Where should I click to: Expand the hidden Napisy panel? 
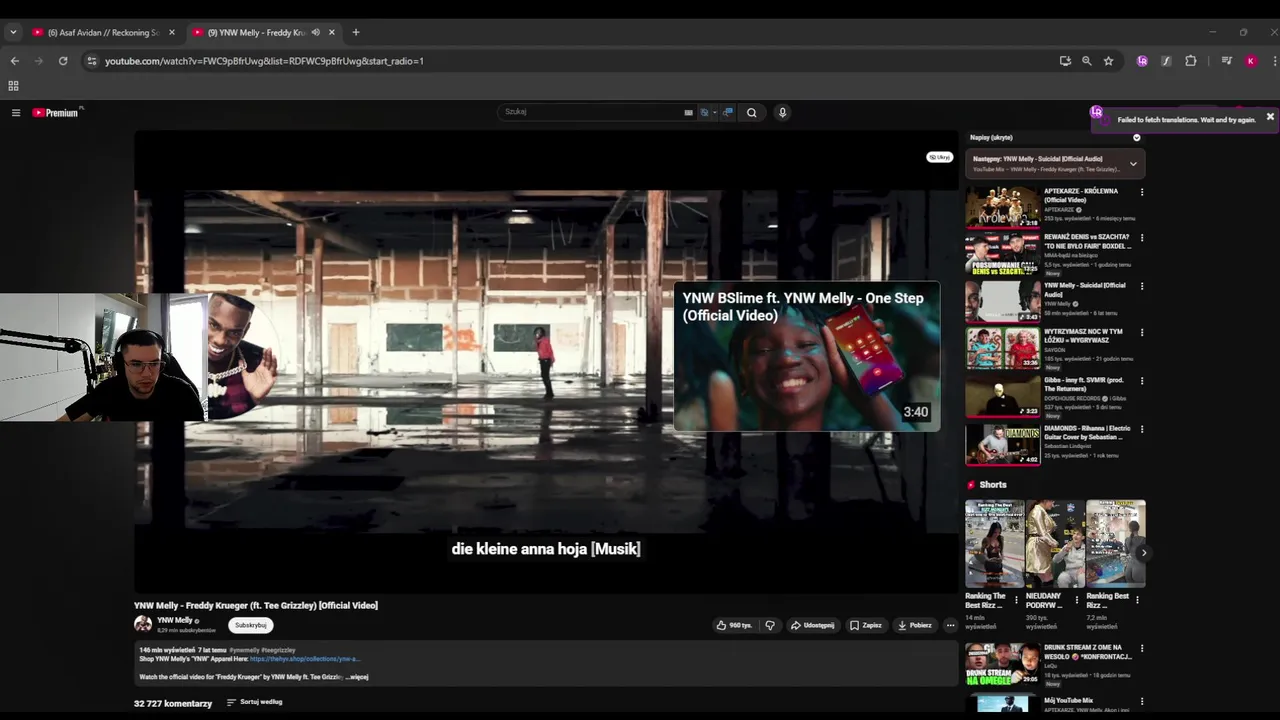coord(1136,137)
